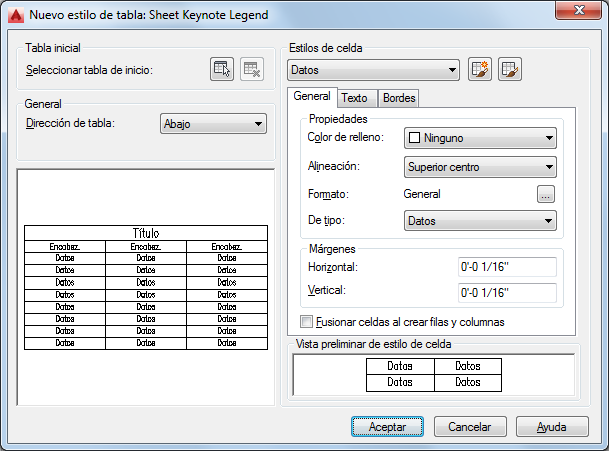Switch to the Bordes tab
Screen dimensions: 609x451
click(399, 98)
